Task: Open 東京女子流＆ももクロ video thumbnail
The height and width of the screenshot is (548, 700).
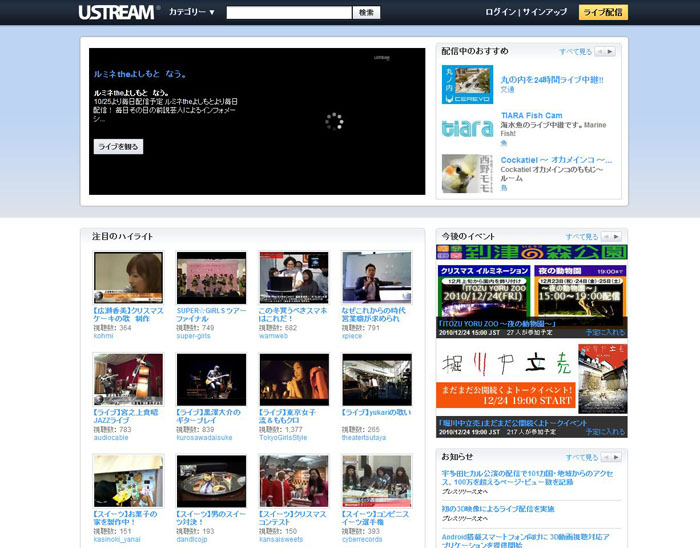Action: tap(294, 379)
